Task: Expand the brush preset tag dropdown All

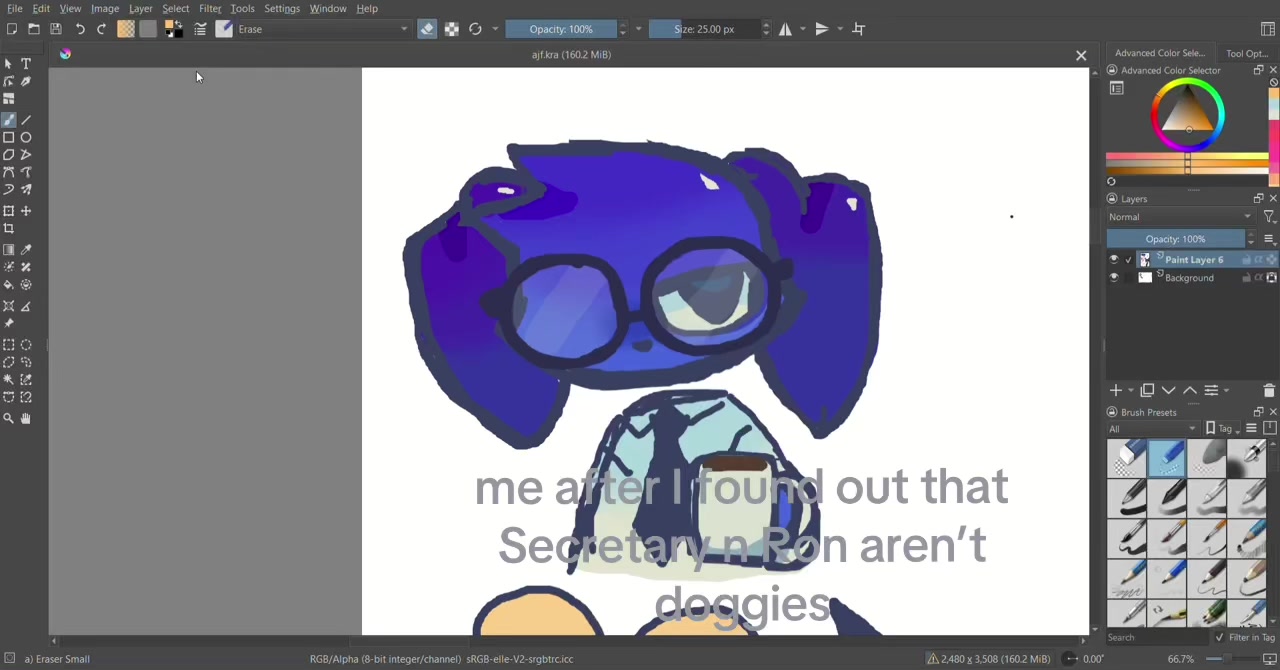Action: [x=1152, y=429]
